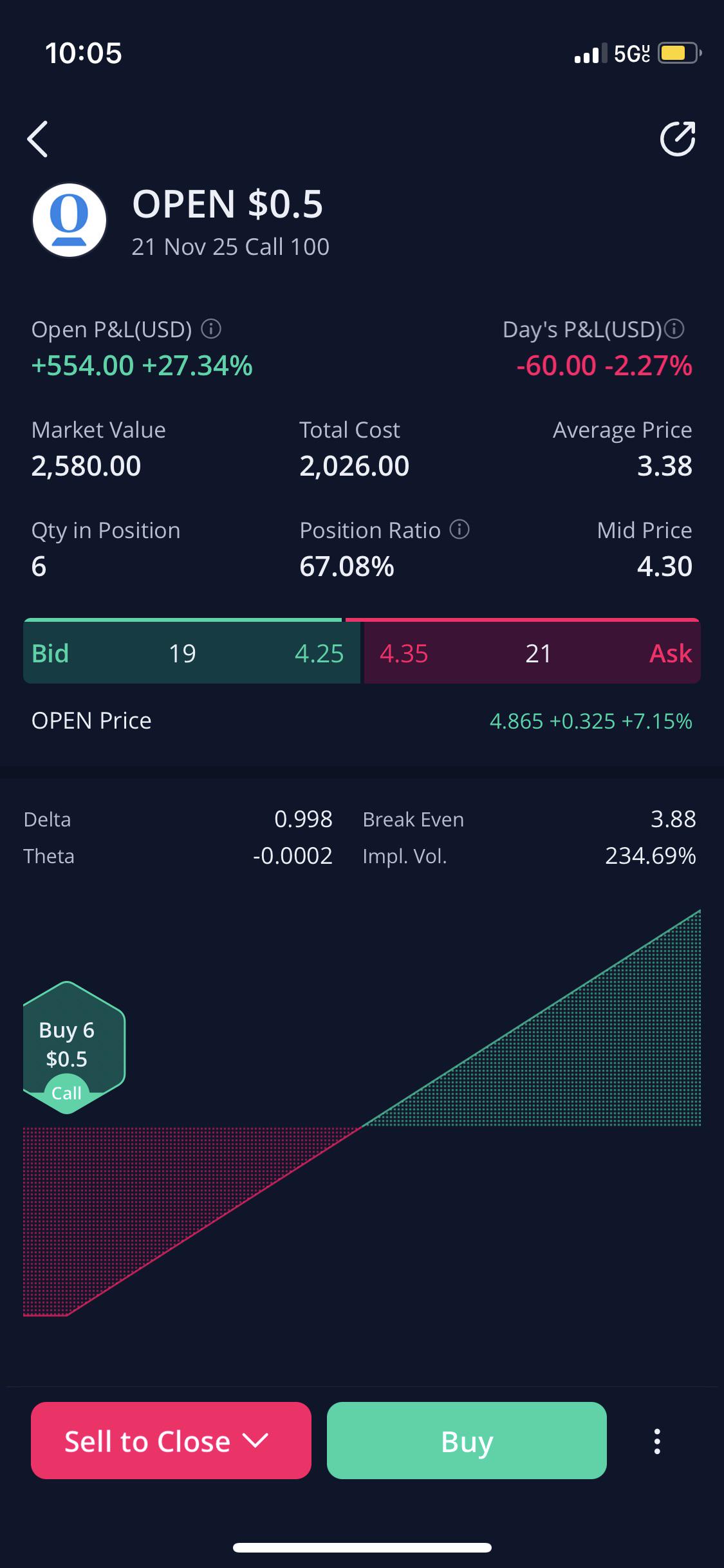
Task: Tap the back arrow icon
Action: (37, 139)
